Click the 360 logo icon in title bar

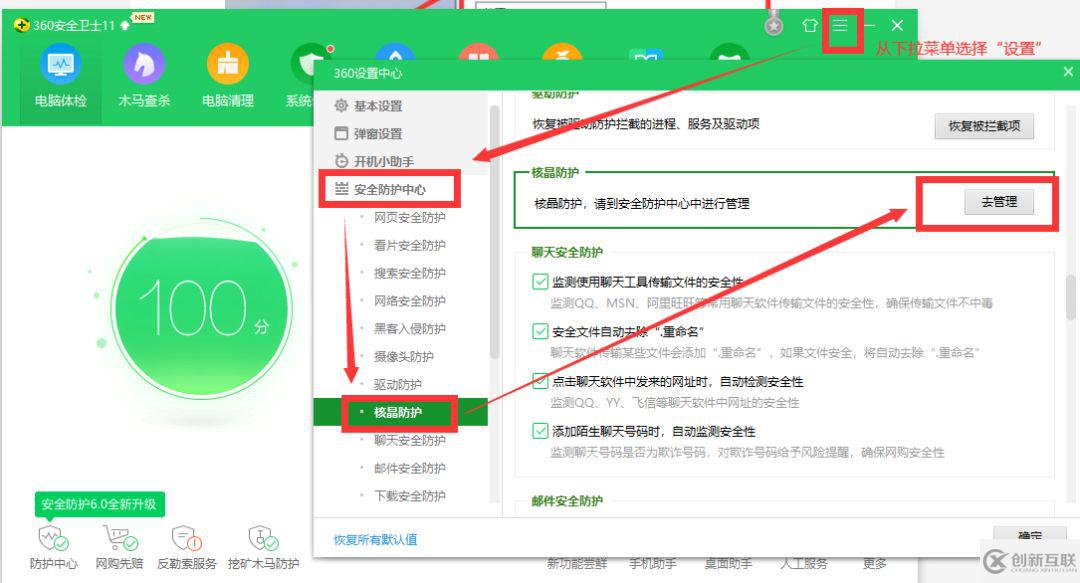[21, 25]
